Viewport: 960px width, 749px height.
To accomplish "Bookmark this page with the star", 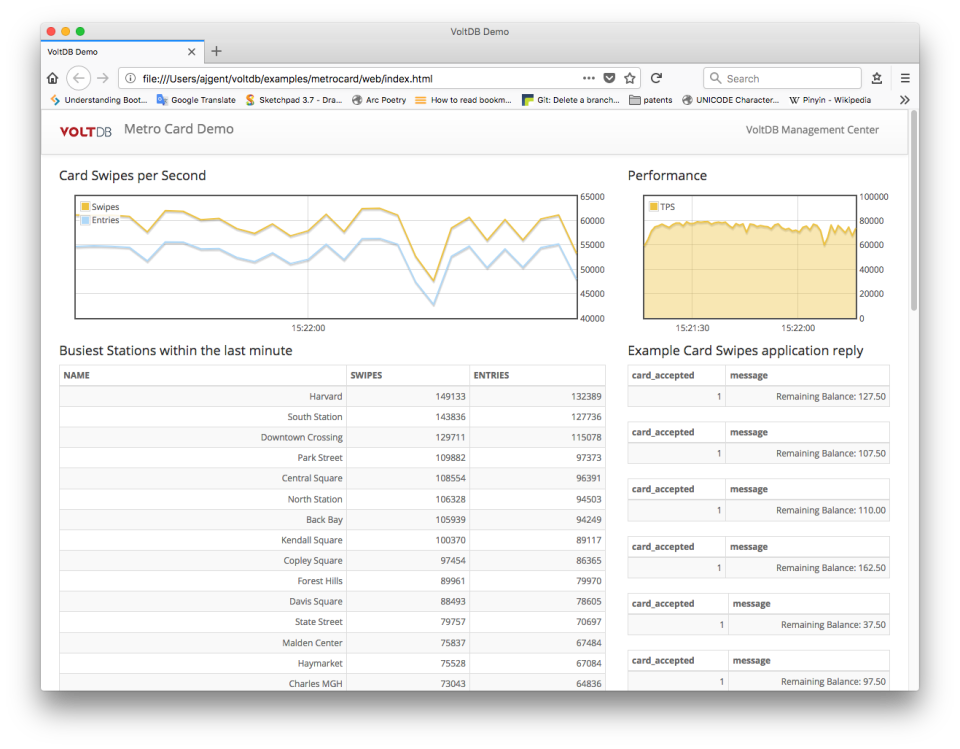I will tap(629, 78).
